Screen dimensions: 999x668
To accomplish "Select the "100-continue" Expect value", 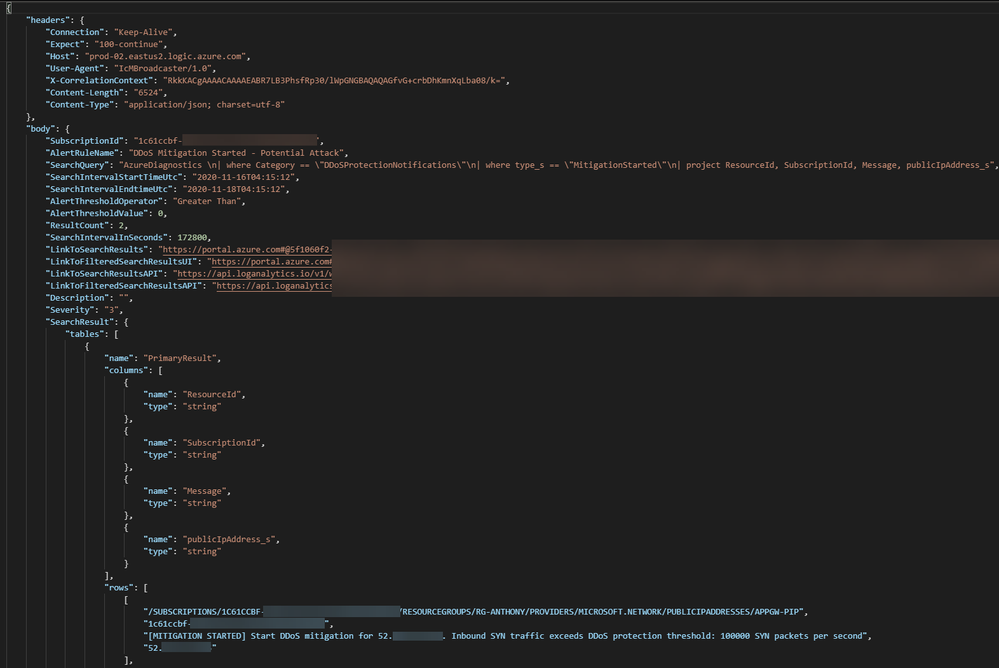I will pyautogui.click(x=128, y=44).
